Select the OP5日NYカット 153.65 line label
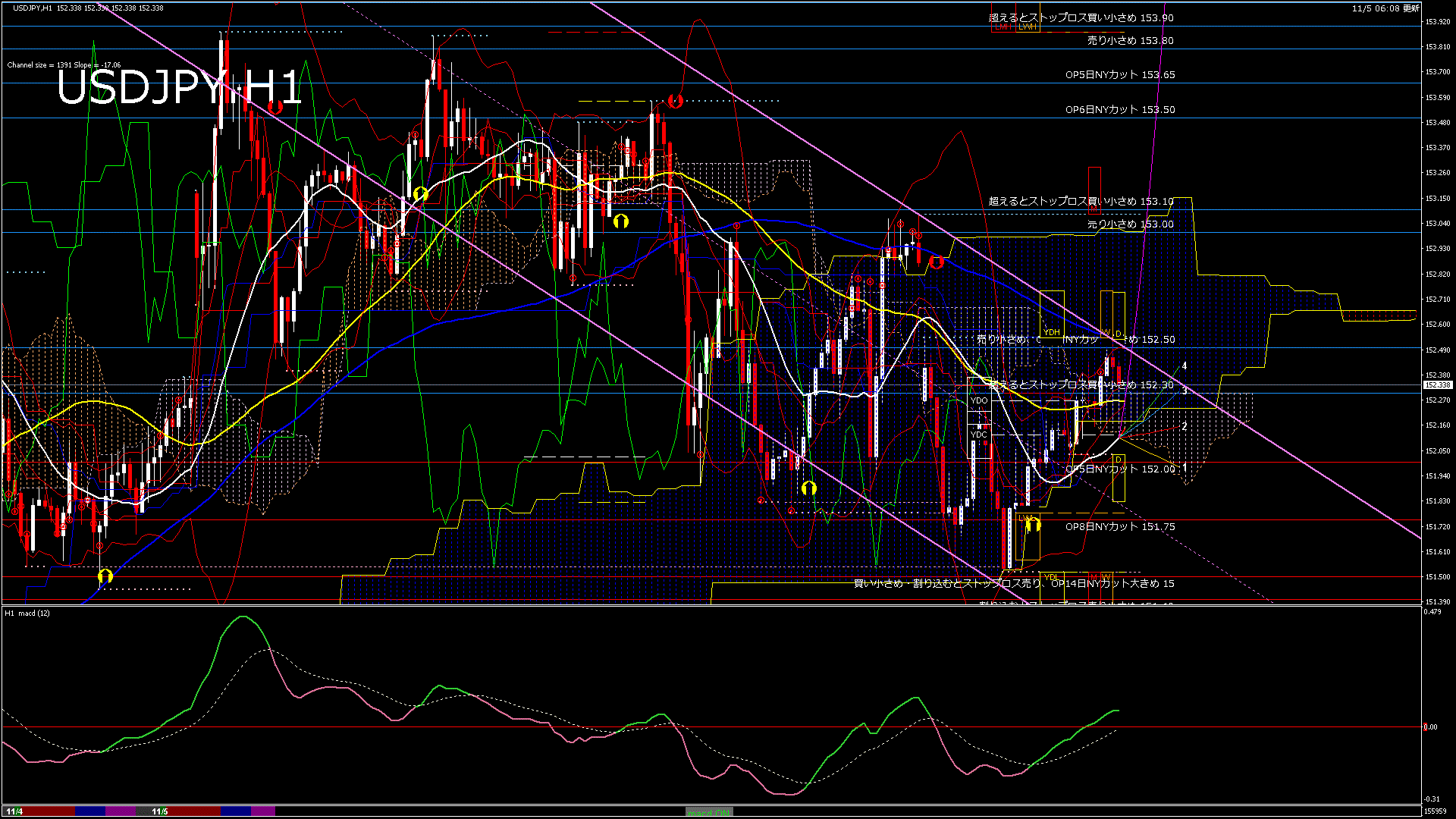The image size is (1456, 819). coord(1119,75)
